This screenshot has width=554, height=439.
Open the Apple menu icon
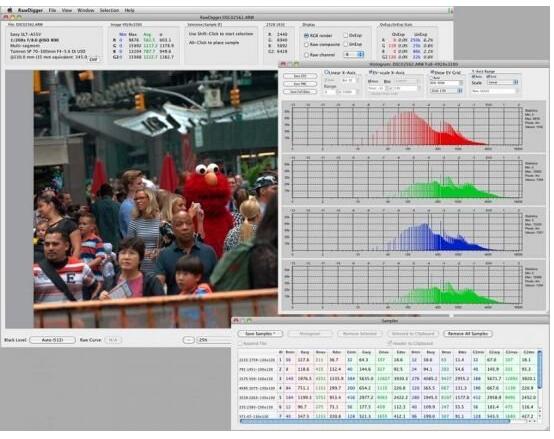[x=10, y=10]
